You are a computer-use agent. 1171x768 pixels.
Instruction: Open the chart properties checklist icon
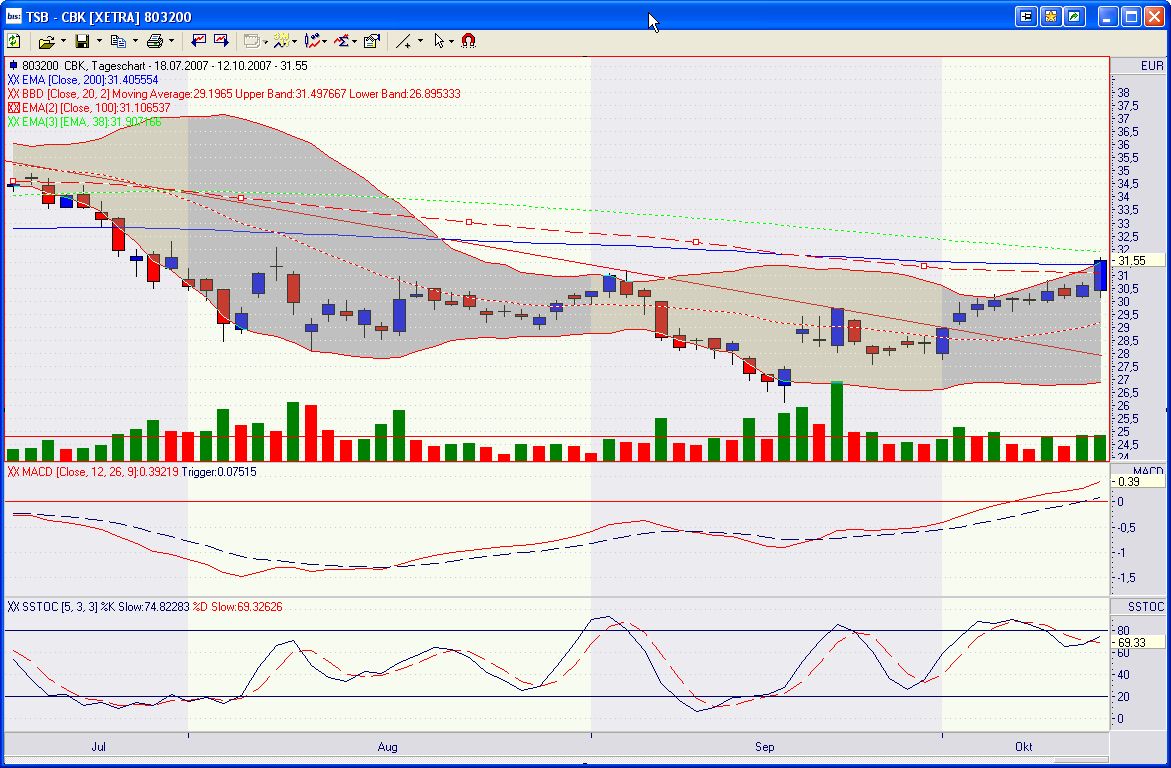(371, 41)
